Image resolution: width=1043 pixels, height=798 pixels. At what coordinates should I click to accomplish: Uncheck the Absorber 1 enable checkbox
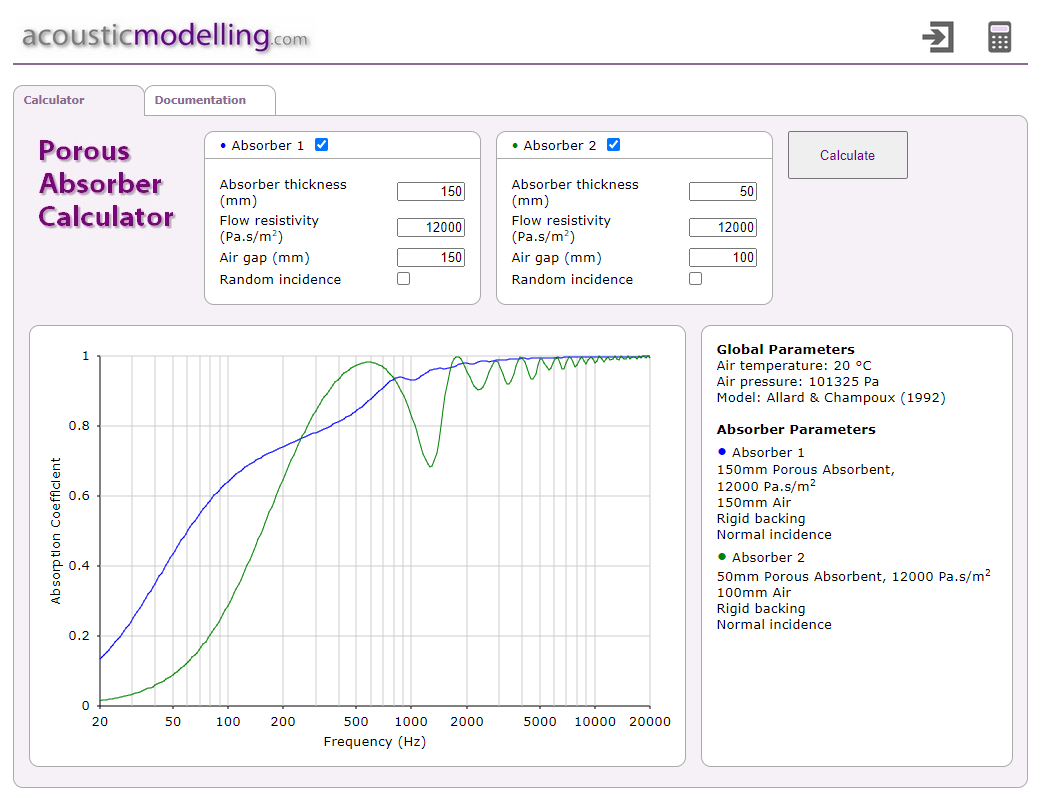(x=321, y=145)
